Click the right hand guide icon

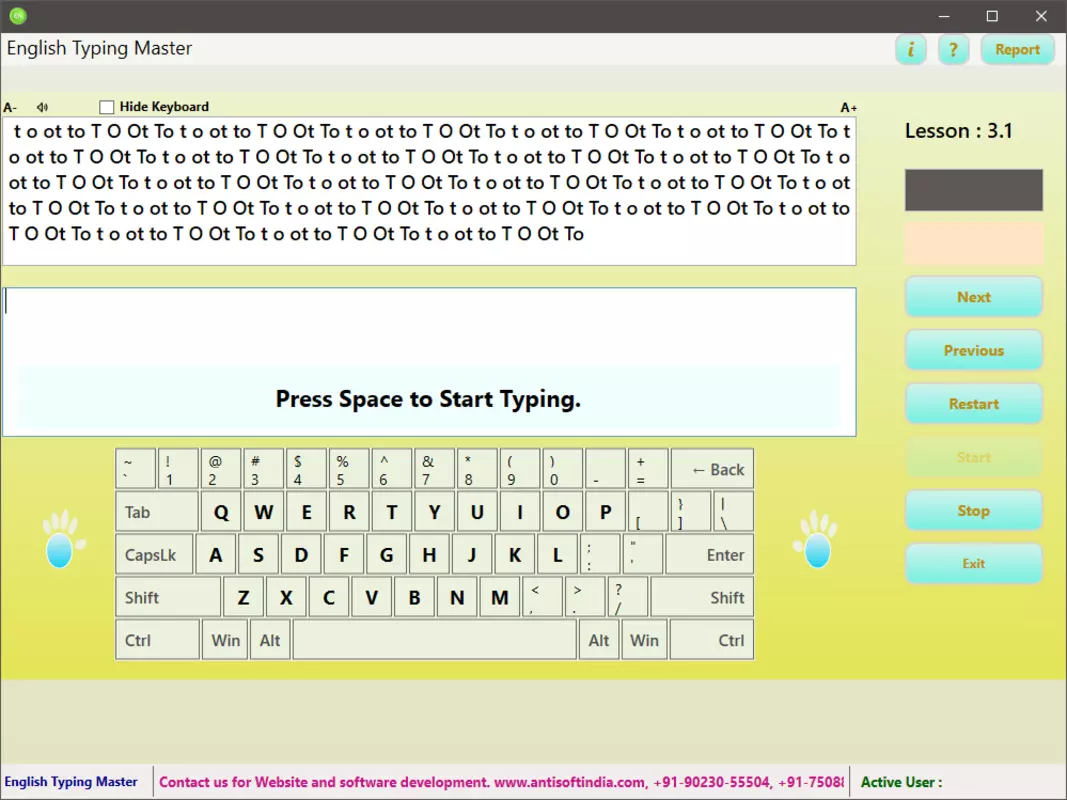(816, 539)
